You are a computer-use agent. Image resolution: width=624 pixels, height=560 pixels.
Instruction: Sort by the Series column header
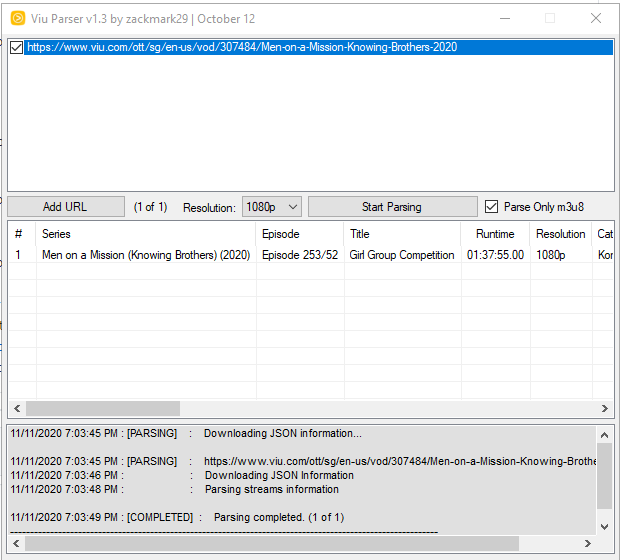146,234
